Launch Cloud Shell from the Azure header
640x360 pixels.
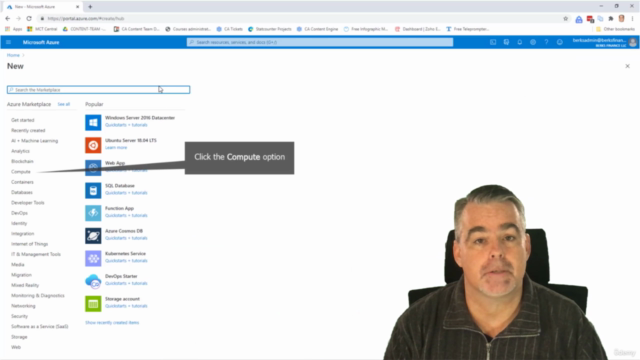[493, 42]
